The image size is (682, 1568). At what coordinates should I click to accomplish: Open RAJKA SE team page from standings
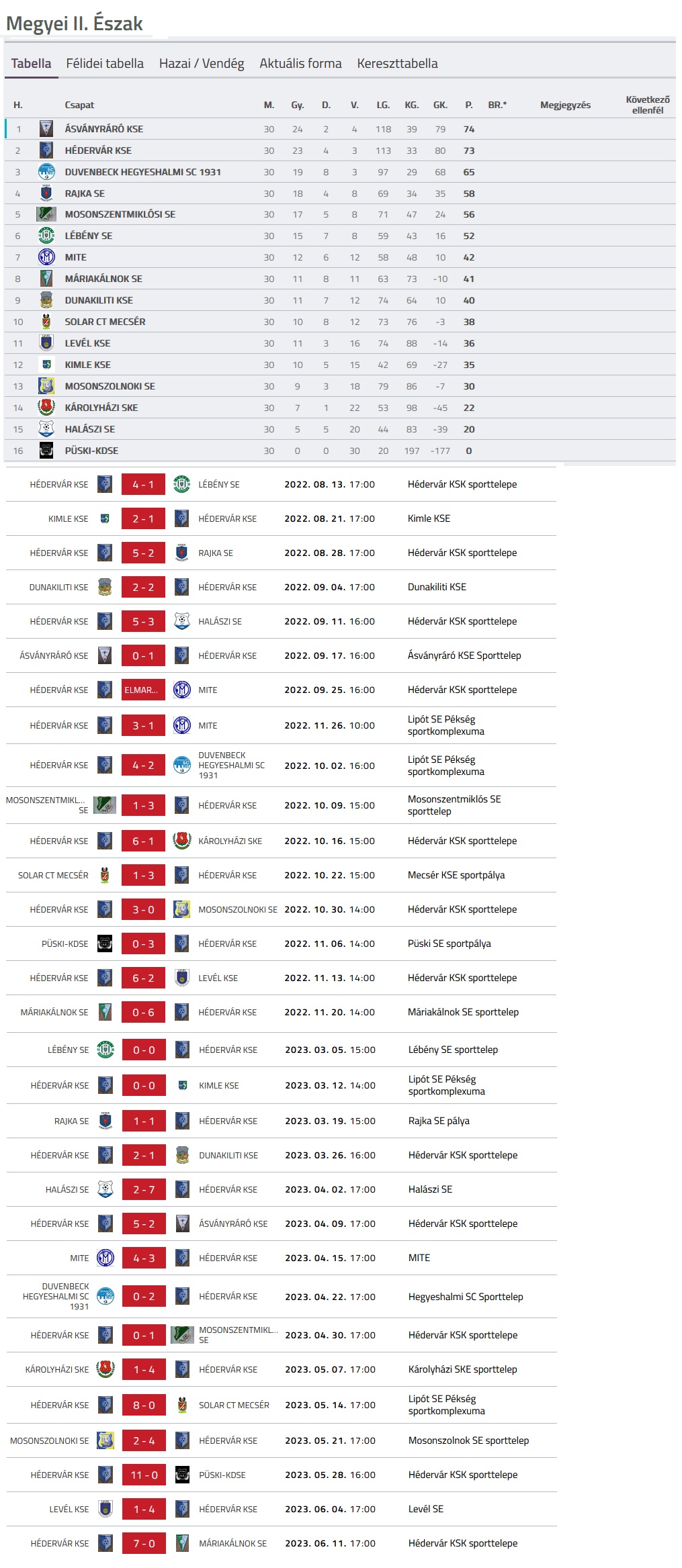pos(85,193)
